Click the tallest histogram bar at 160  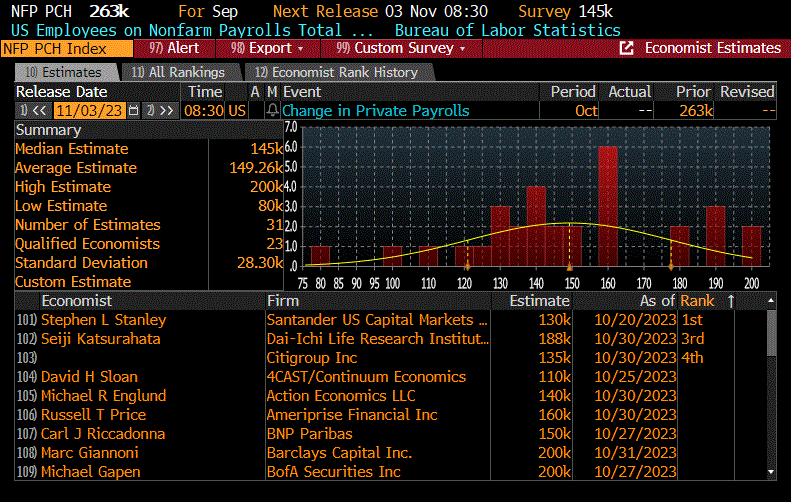pos(608,206)
